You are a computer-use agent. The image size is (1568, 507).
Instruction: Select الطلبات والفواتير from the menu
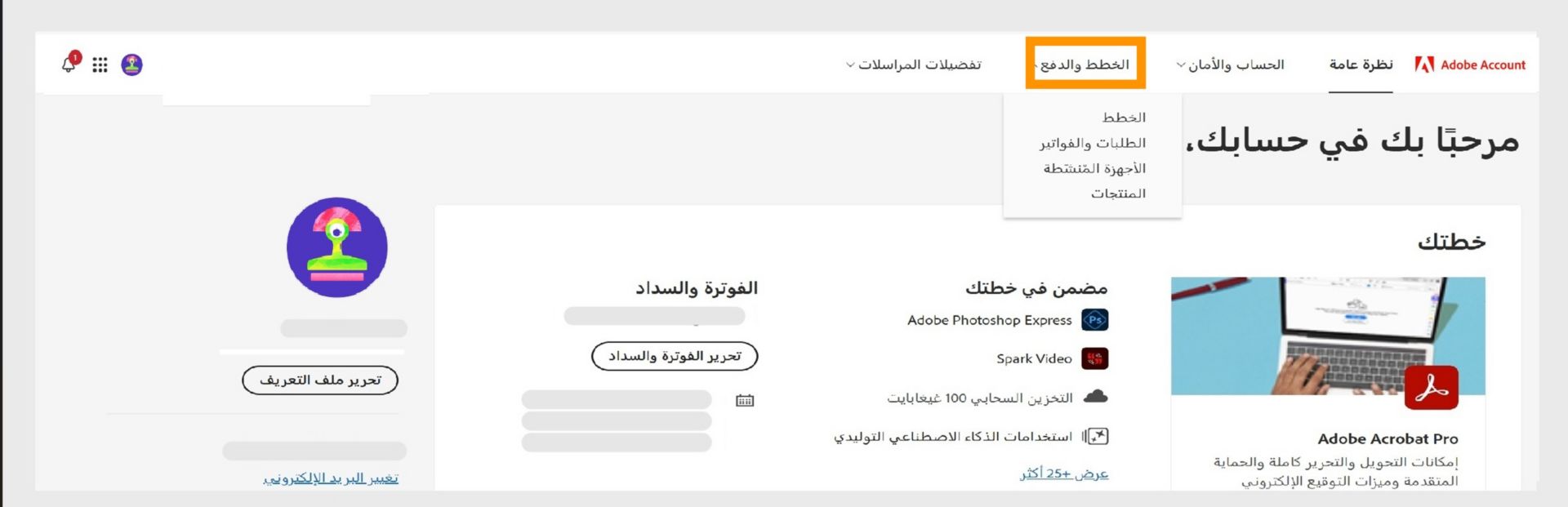pos(1092,143)
